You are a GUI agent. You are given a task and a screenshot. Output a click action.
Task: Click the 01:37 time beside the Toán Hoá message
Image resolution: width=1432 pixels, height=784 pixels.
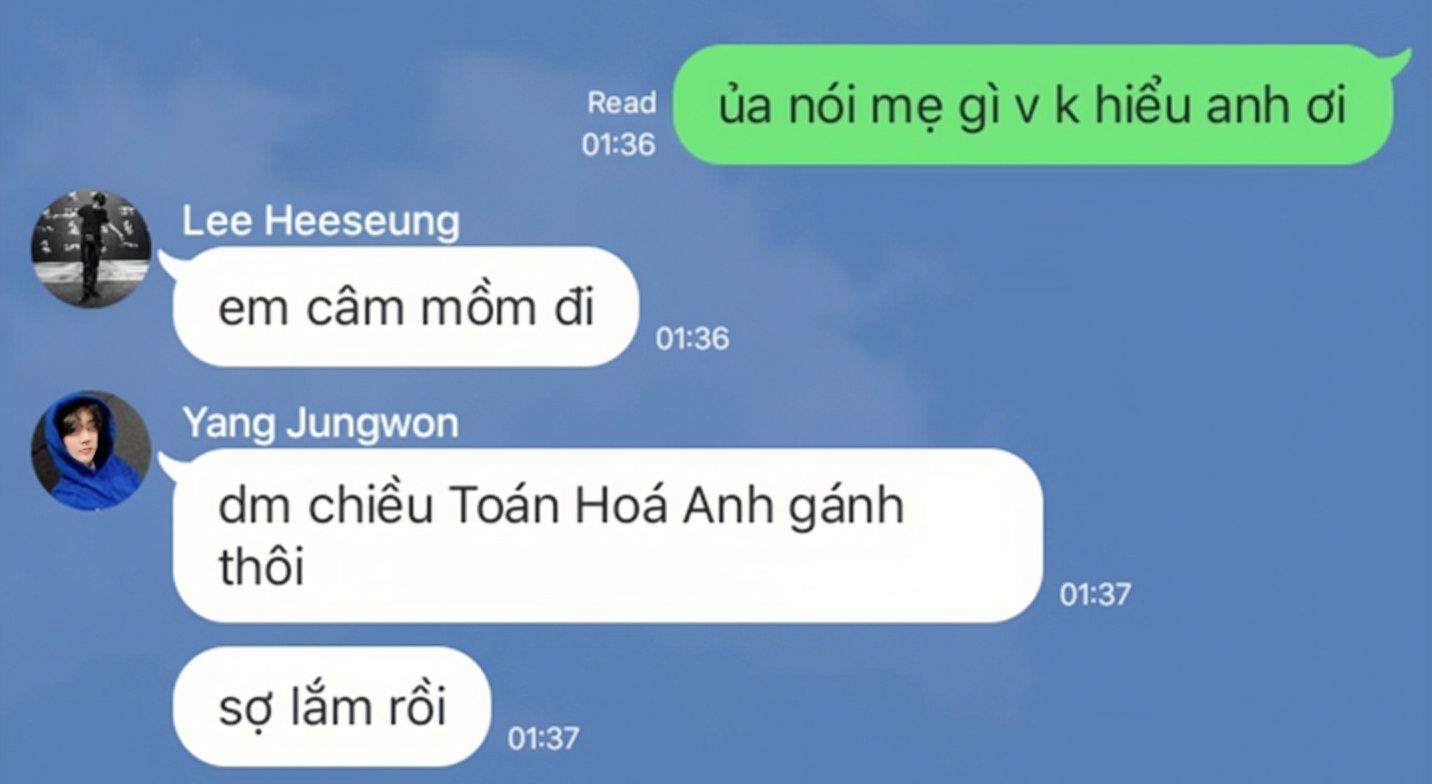pyautogui.click(x=1095, y=595)
